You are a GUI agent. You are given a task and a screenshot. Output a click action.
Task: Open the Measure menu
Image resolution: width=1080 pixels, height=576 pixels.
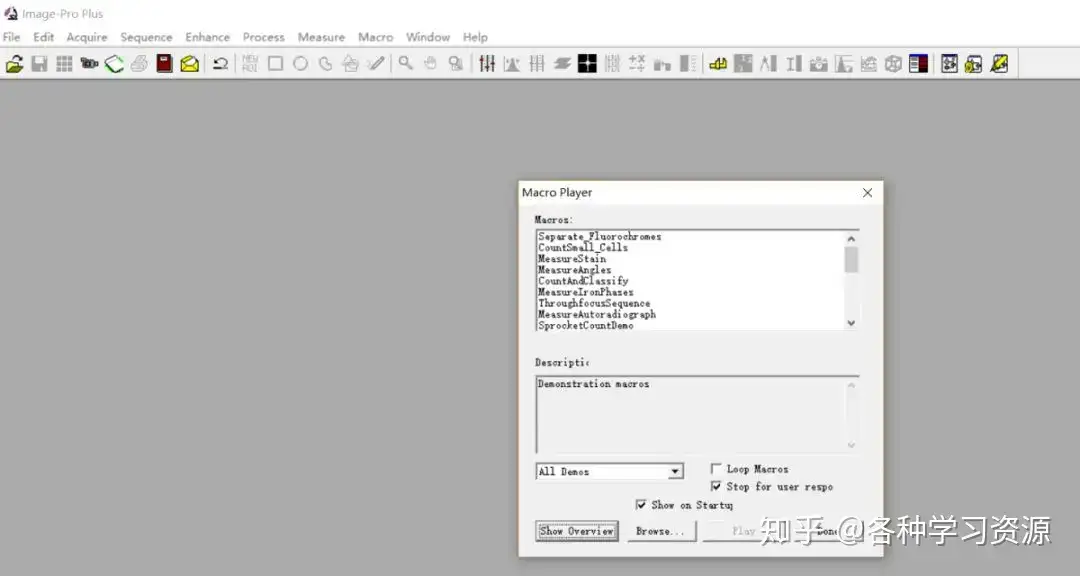(321, 37)
